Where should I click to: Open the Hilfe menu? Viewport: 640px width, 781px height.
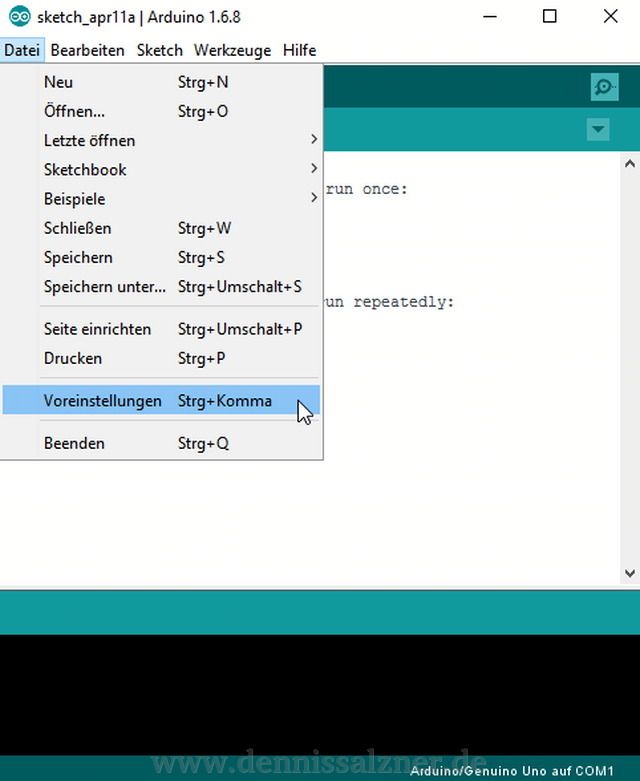299,50
